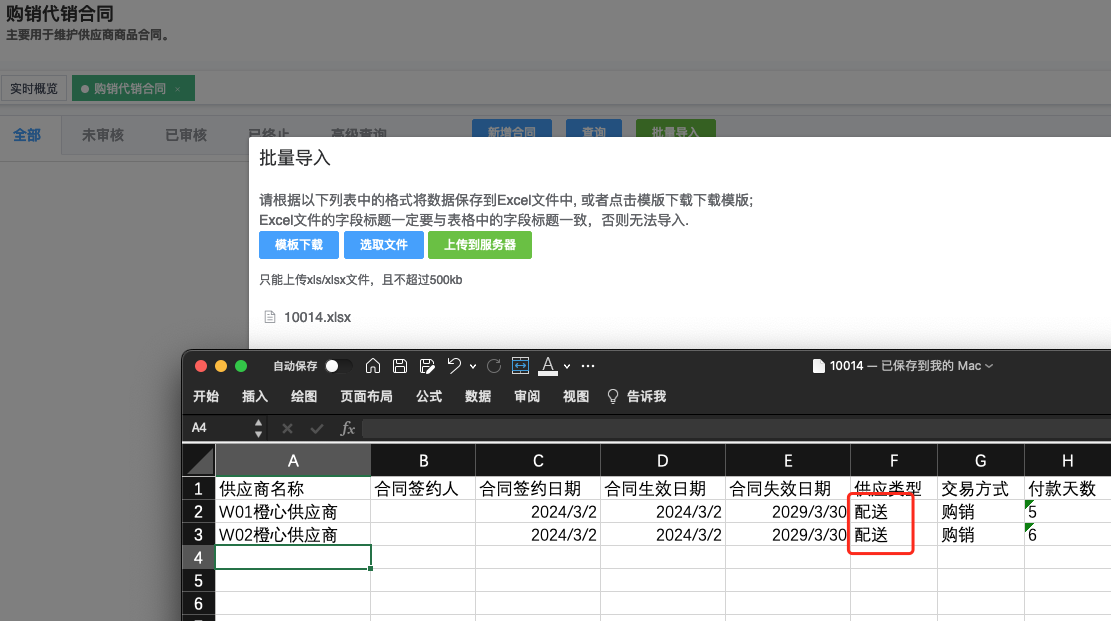This screenshot has width=1111, height=621.
Task: Click the 选取文件 button
Action: [384, 245]
